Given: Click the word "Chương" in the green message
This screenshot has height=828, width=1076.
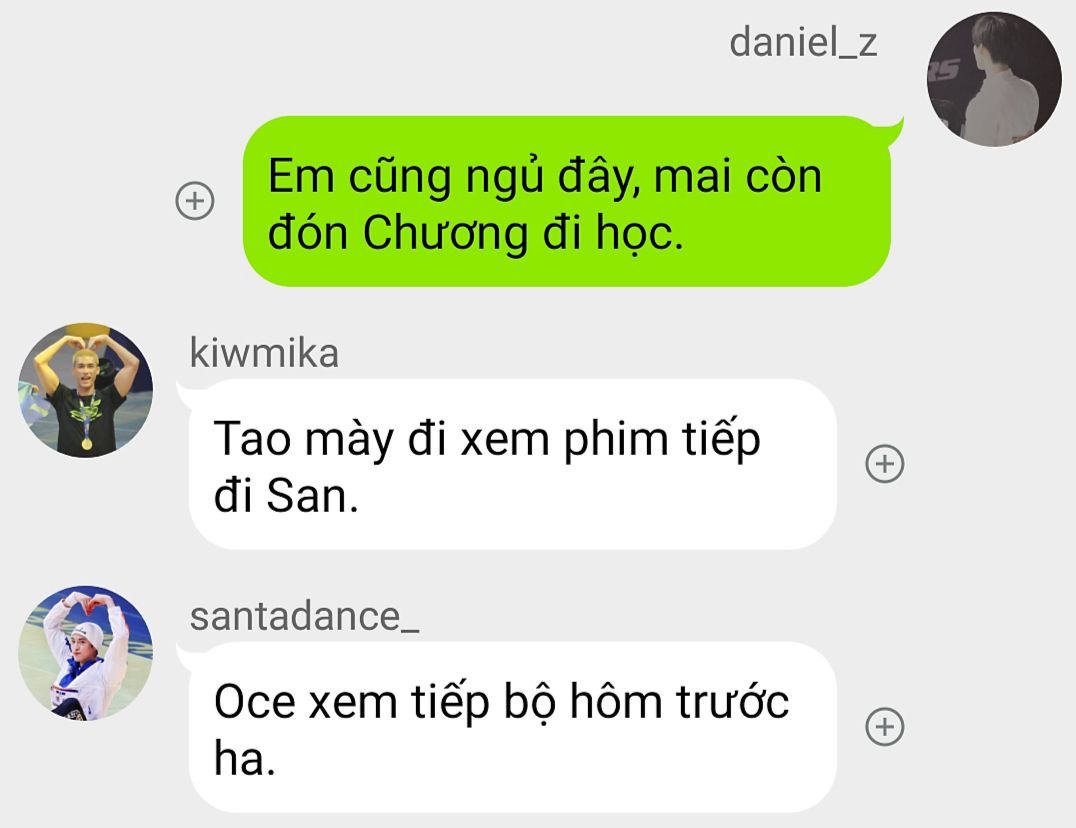Looking at the screenshot, I should click(x=445, y=233).
